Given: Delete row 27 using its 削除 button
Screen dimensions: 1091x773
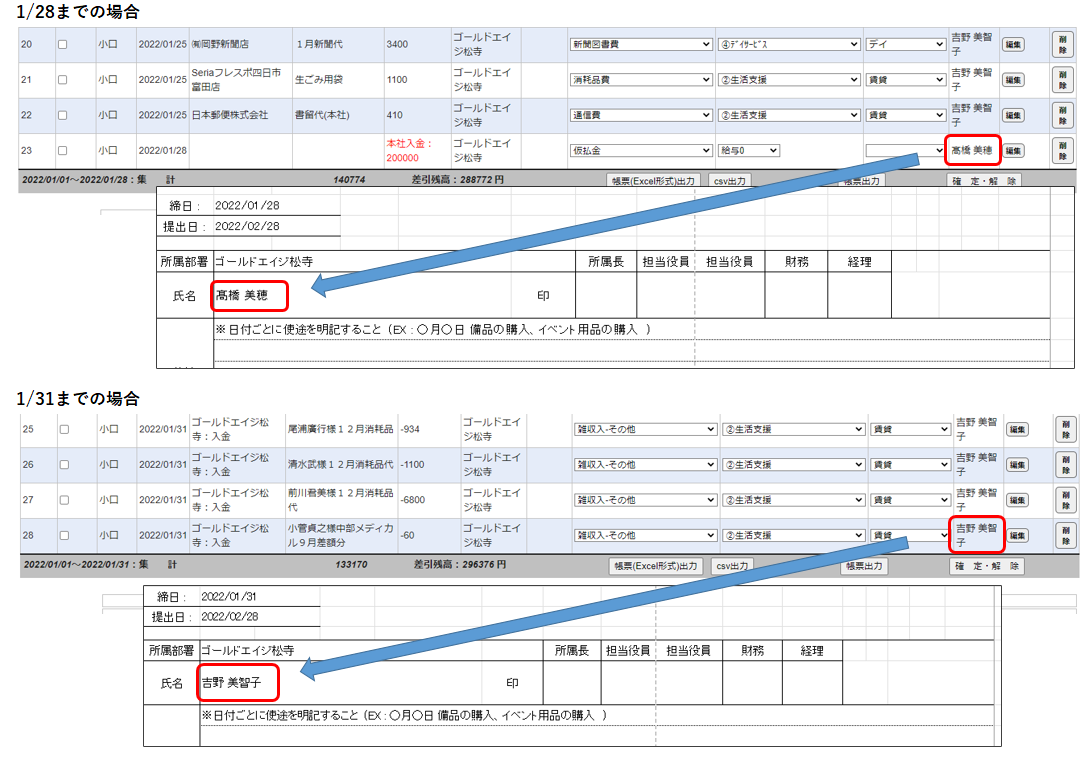Looking at the screenshot, I should 1065,500.
